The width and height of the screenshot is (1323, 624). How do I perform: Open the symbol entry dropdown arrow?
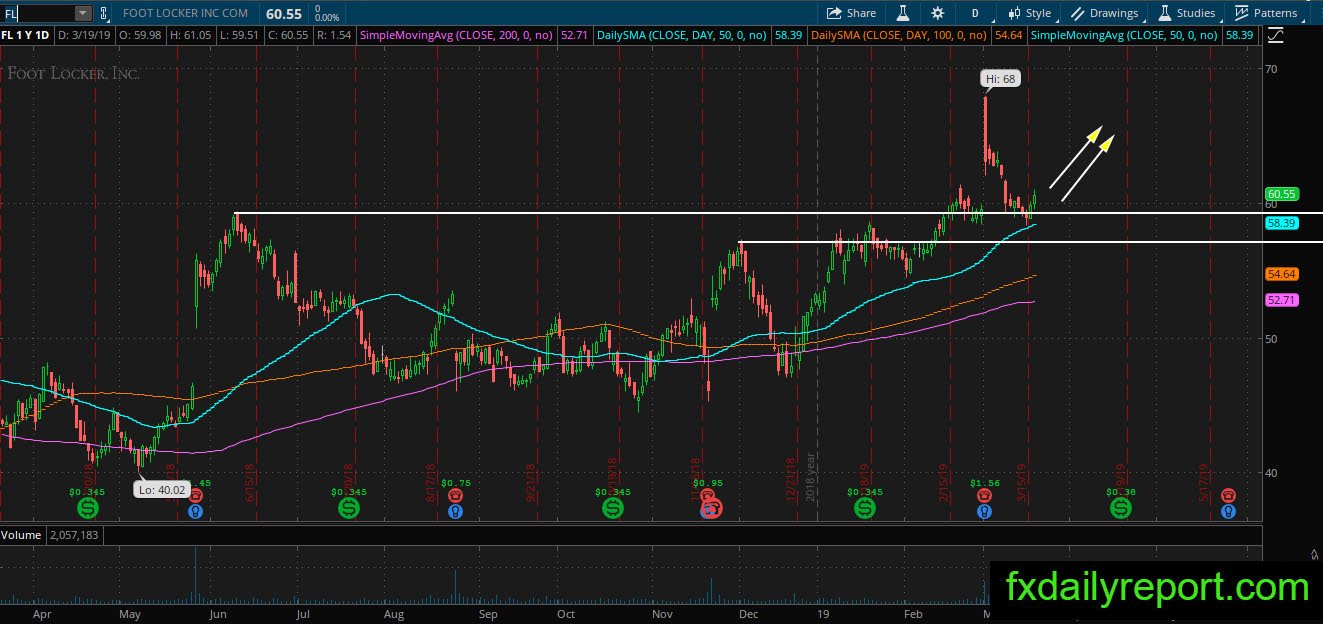tap(82, 13)
